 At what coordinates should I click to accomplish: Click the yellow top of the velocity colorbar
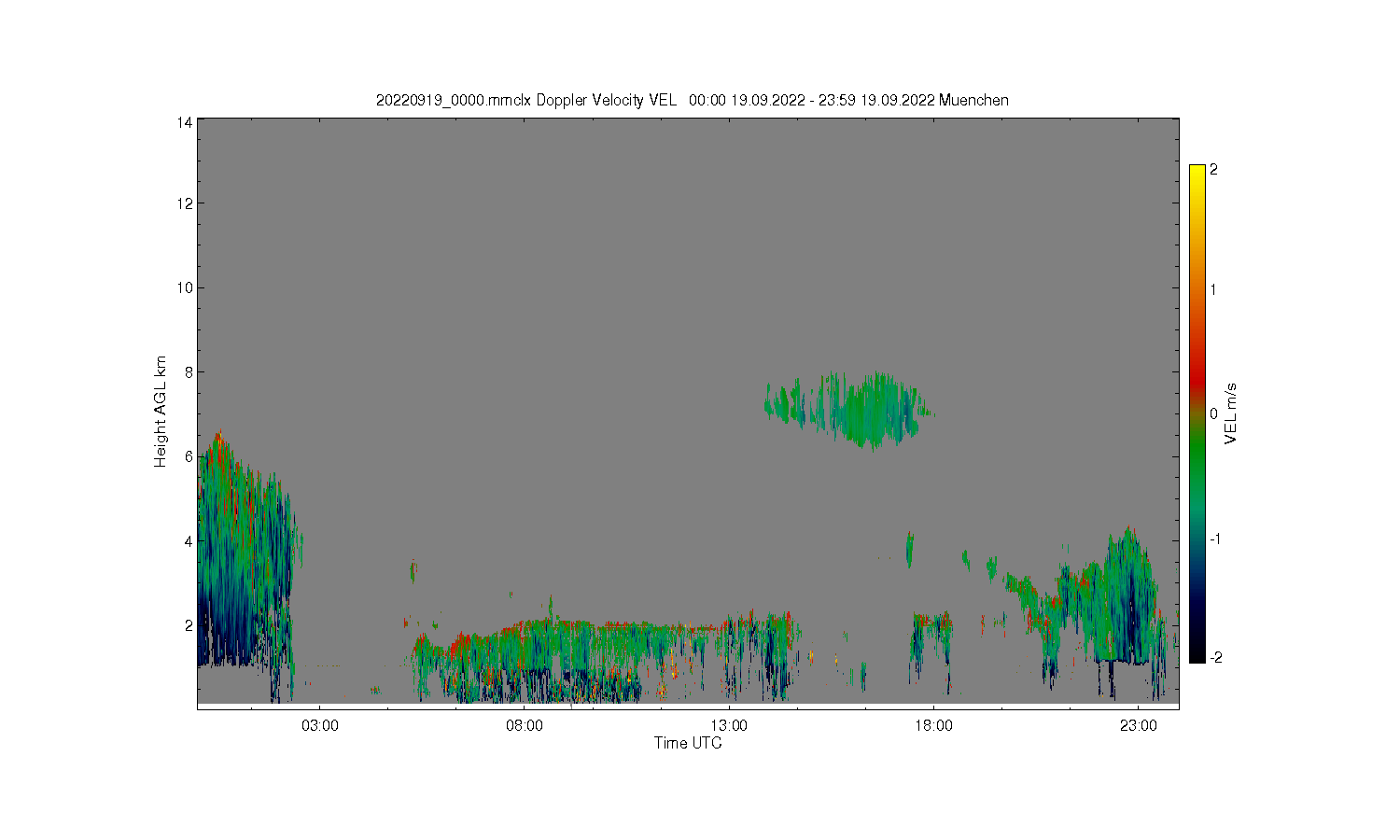click(1197, 177)
